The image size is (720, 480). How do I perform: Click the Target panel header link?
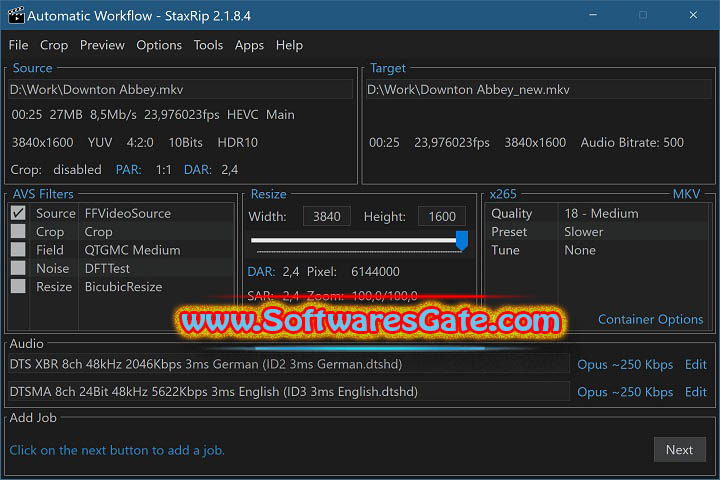(388, 68)
